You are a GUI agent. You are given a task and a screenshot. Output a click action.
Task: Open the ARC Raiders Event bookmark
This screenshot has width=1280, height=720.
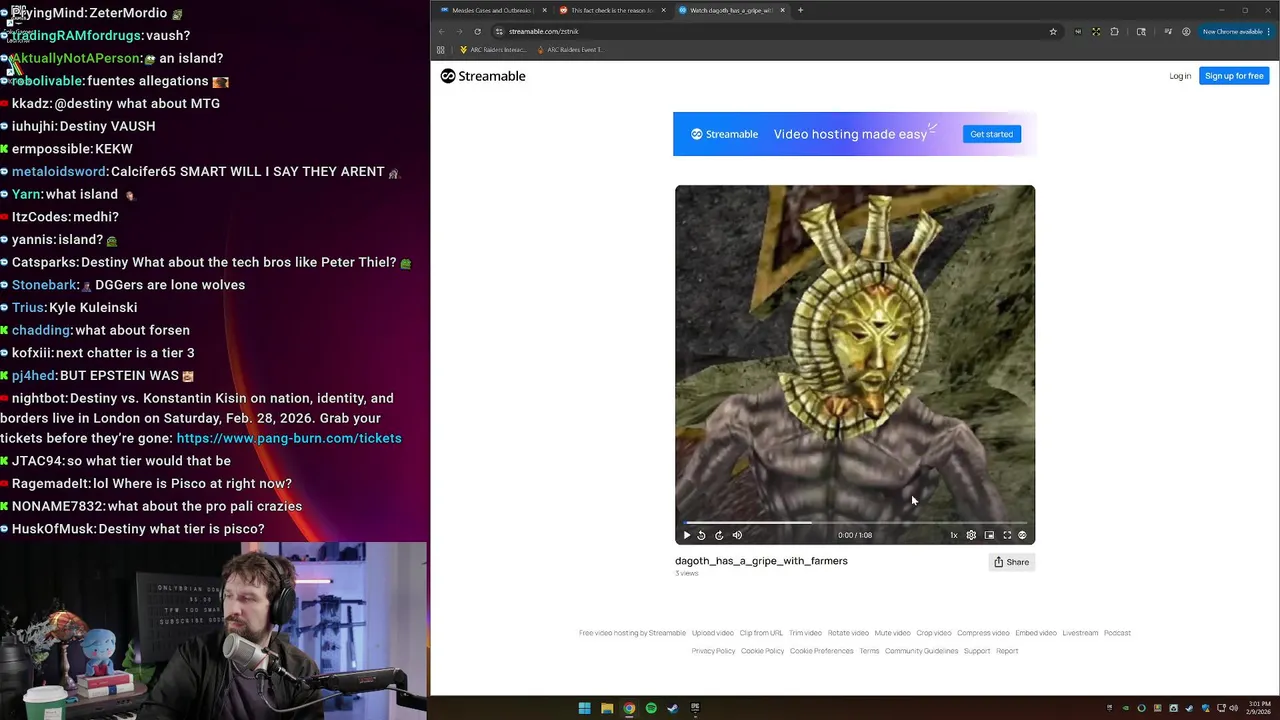coord(570,49)
